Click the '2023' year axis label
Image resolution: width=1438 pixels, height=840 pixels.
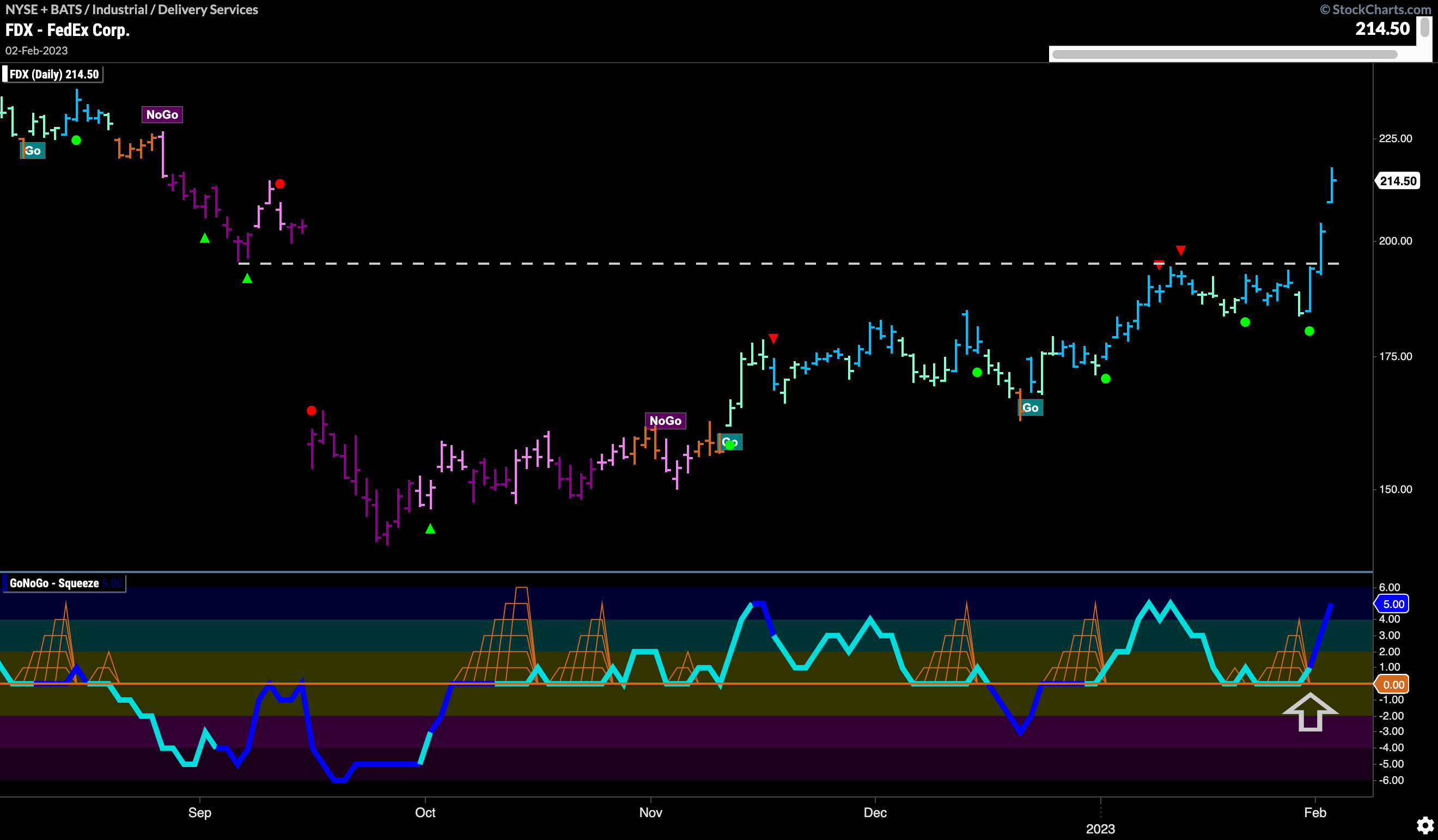(1100, 829)
